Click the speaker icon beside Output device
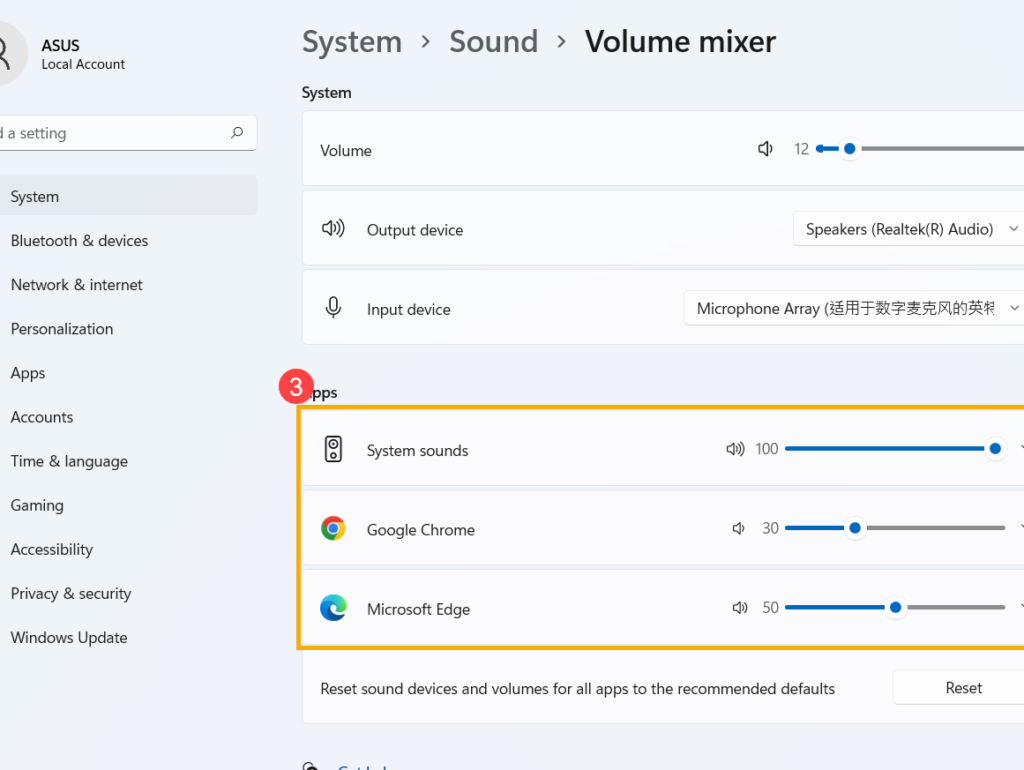 click(x=333, y=228)
